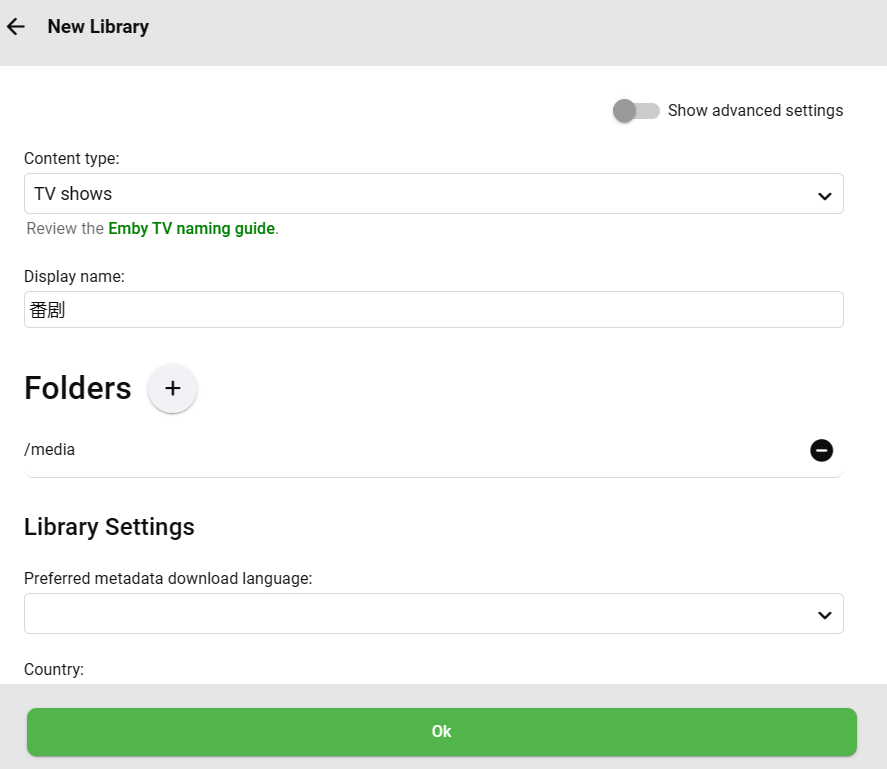
Task: Click the Library Settings section heading
Action: (109, 527)
